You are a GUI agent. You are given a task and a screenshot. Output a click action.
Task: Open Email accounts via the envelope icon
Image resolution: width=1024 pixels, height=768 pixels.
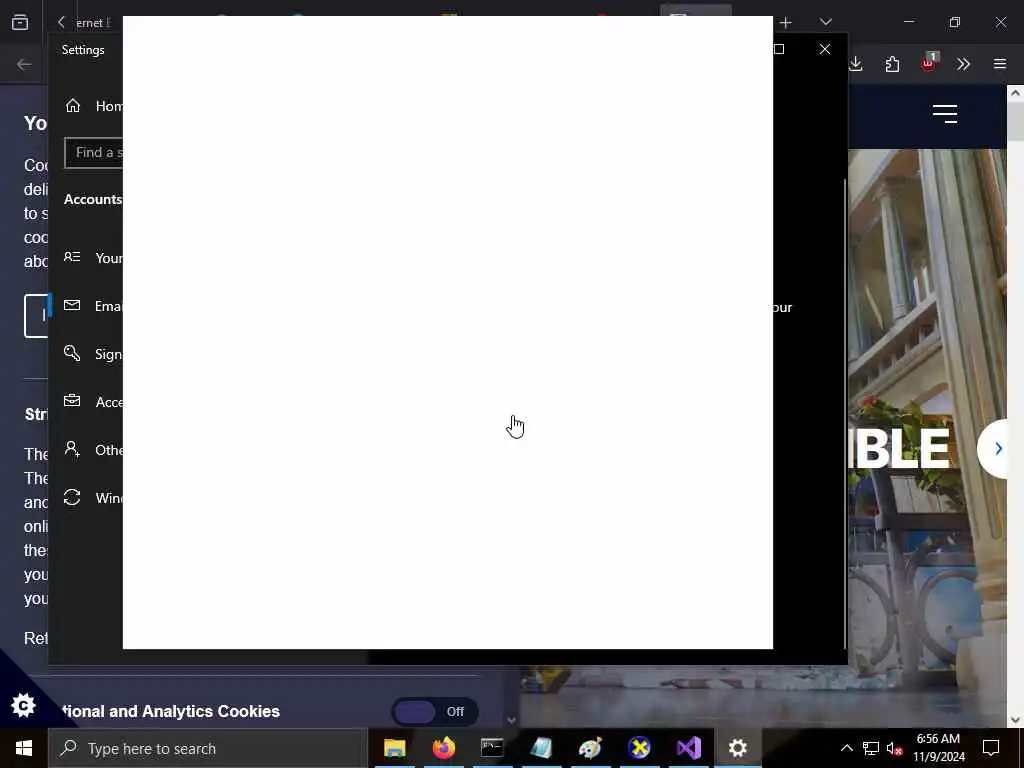pos(72,305)
